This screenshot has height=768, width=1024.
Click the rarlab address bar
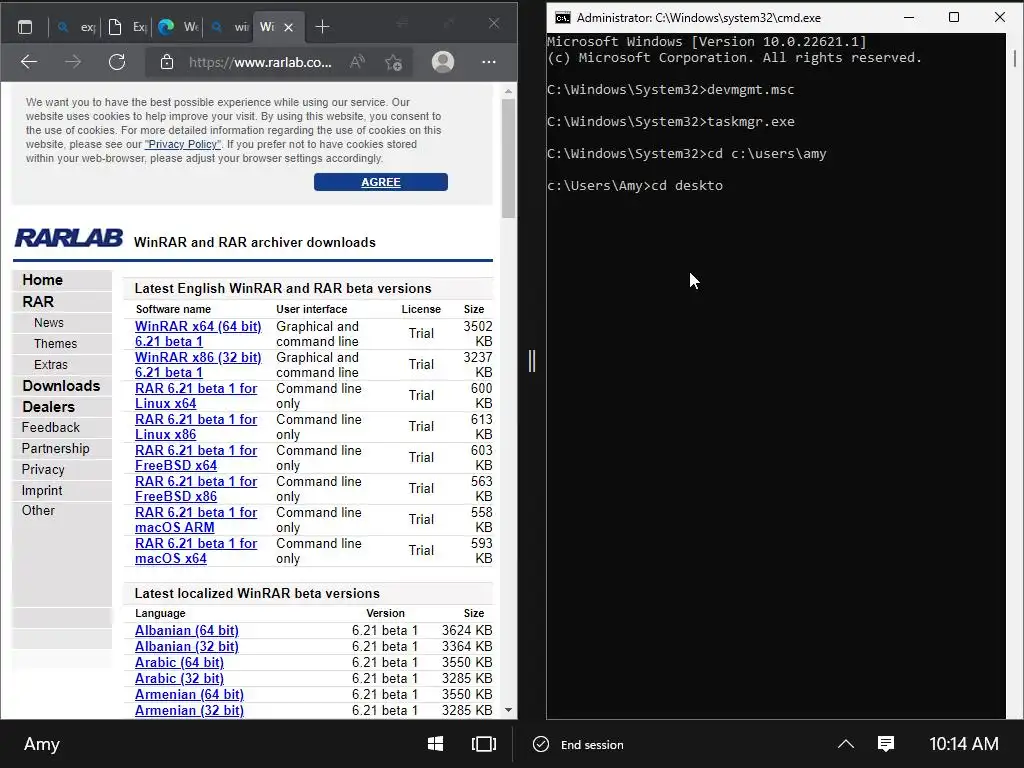260,63
